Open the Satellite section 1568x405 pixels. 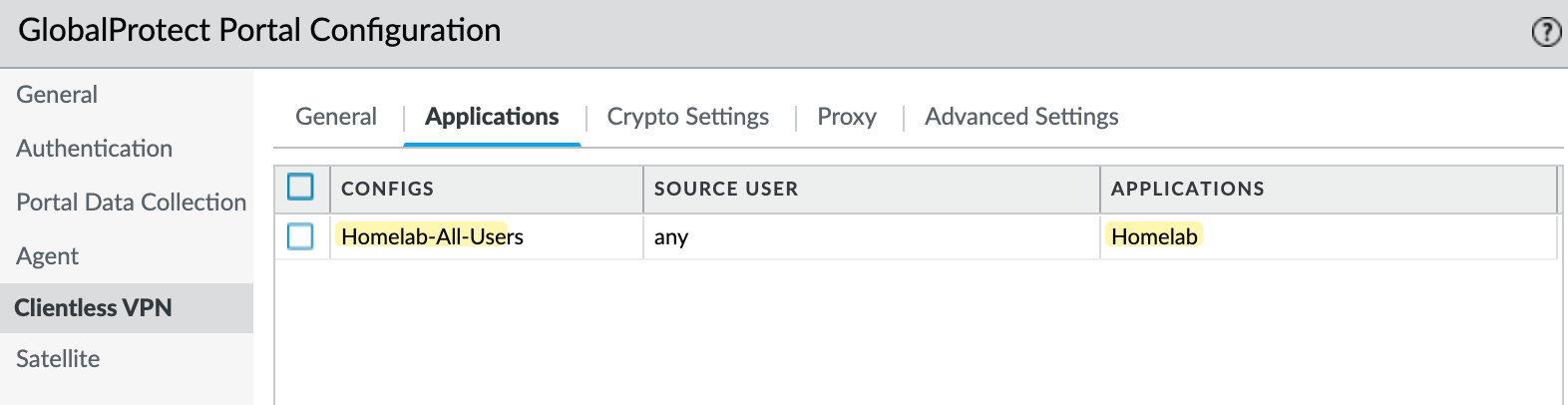(x=58, y=359)
